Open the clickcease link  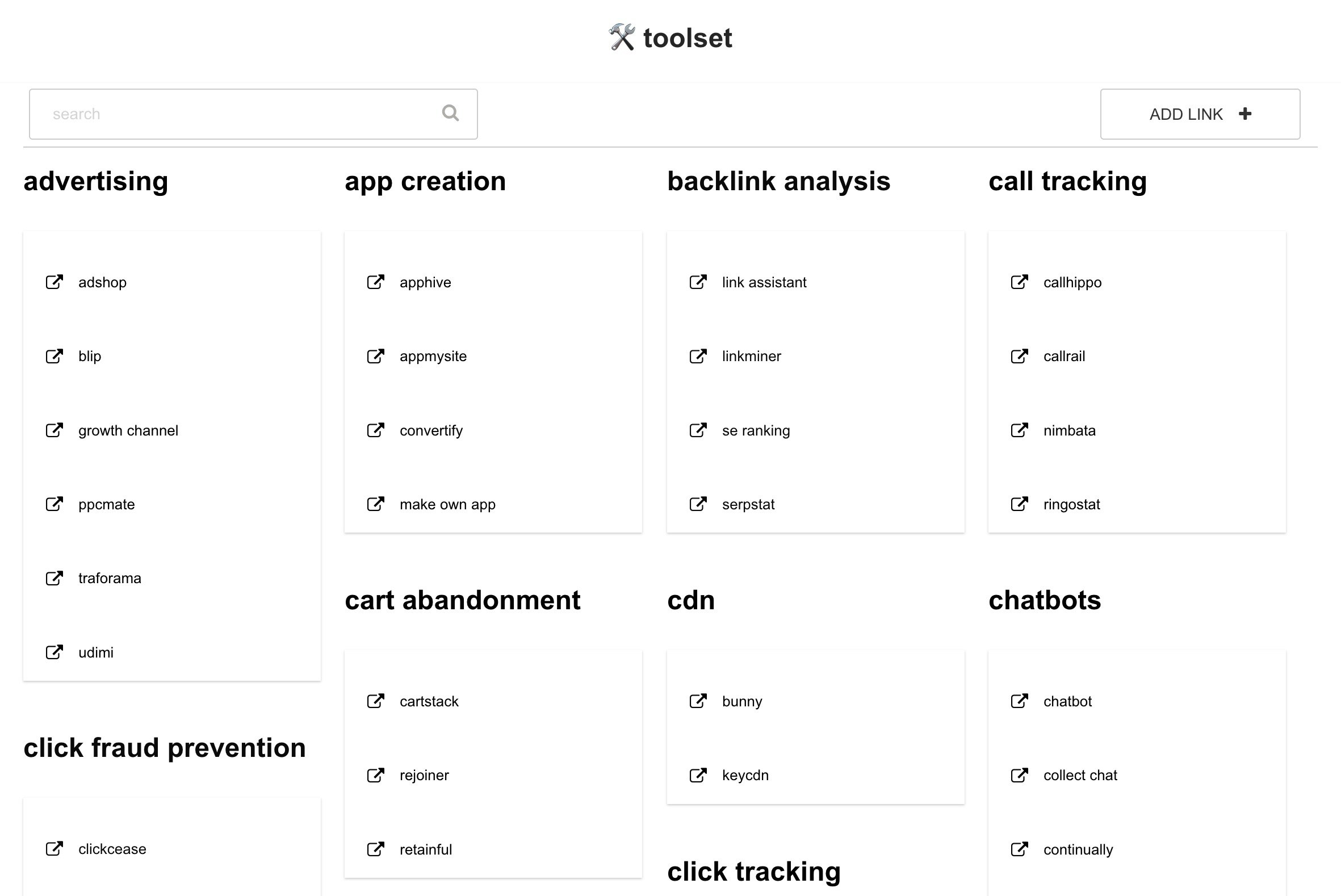coord(112,849)
